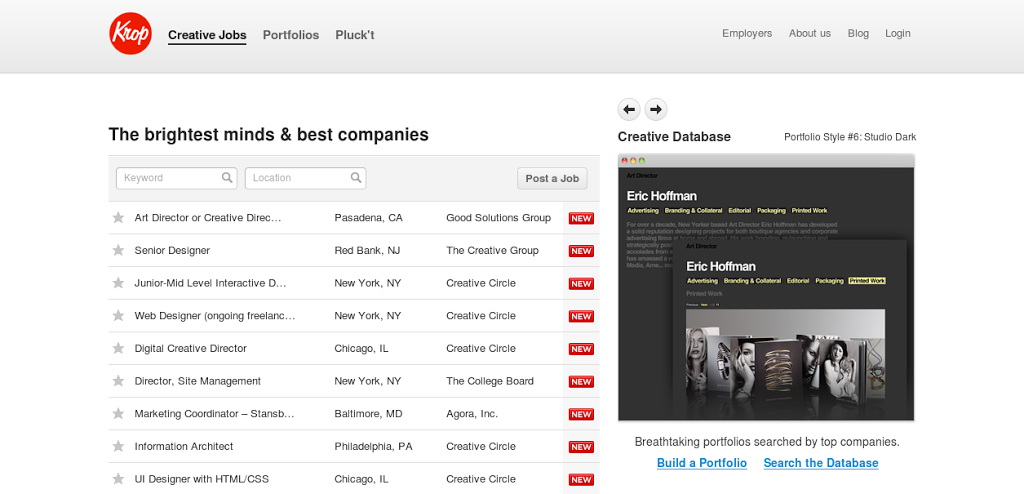Open the Senior Designer job title
The image size is (1024, 494).
coord(172,250)
